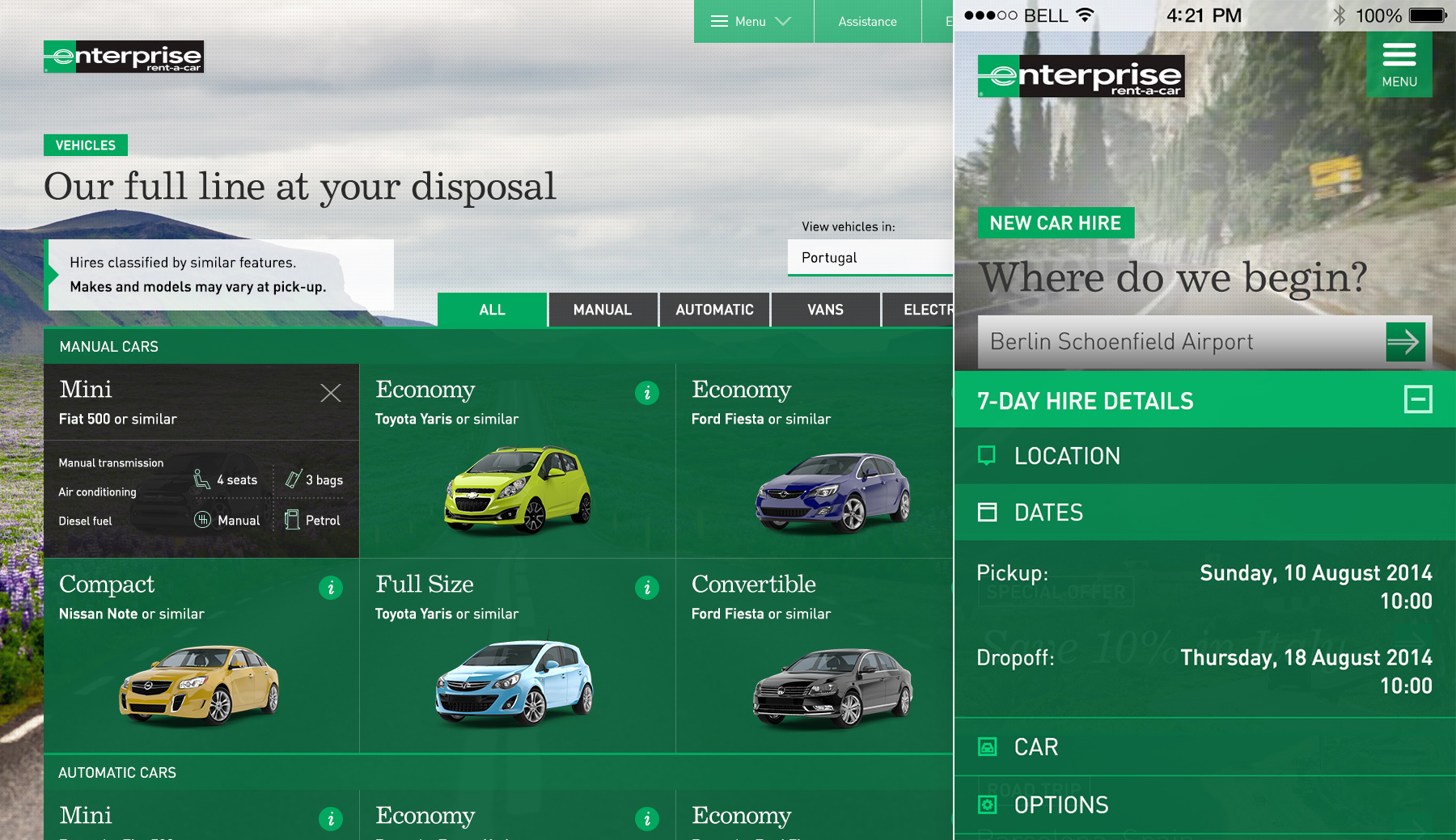Click the Berlin Schoenfield Airport location field
The height and width of the screenshot is (840, 1456).
pos(1181,342)
